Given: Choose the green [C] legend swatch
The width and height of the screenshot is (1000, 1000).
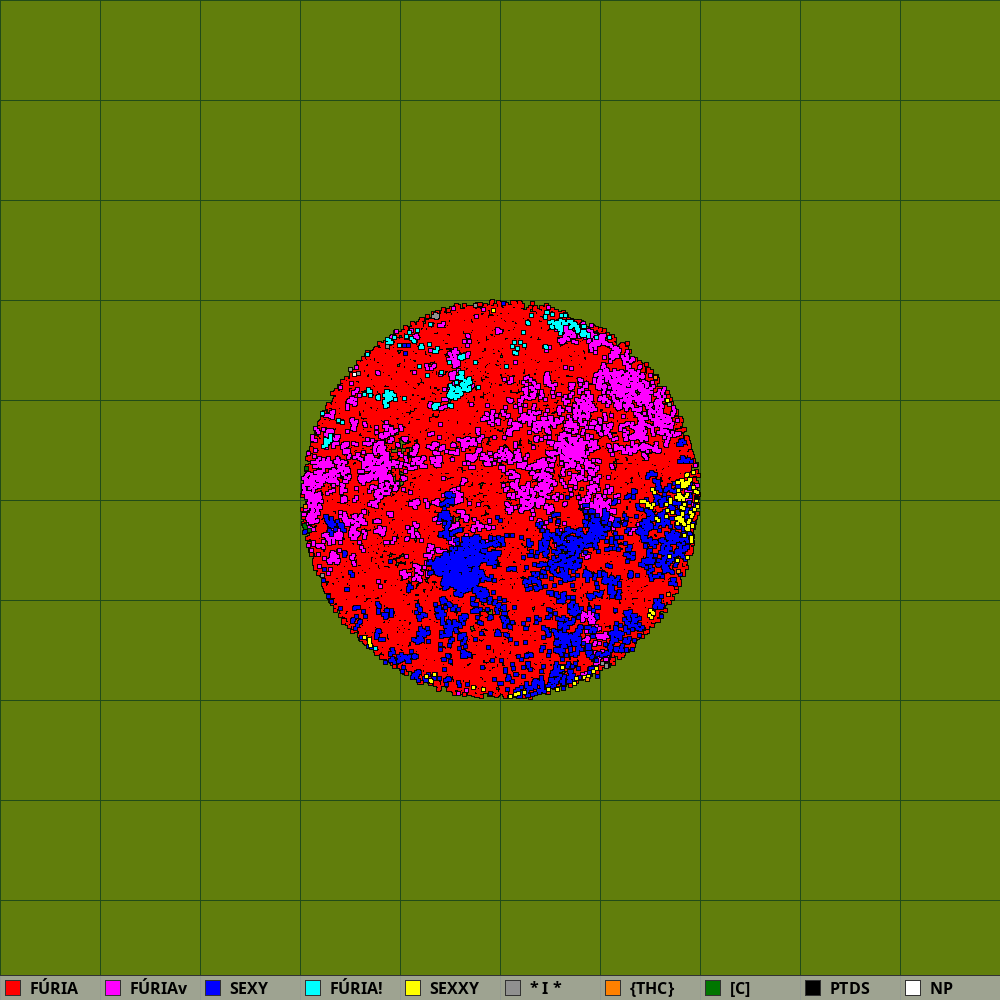Looking at the screenshot, I should click(713, 988).
